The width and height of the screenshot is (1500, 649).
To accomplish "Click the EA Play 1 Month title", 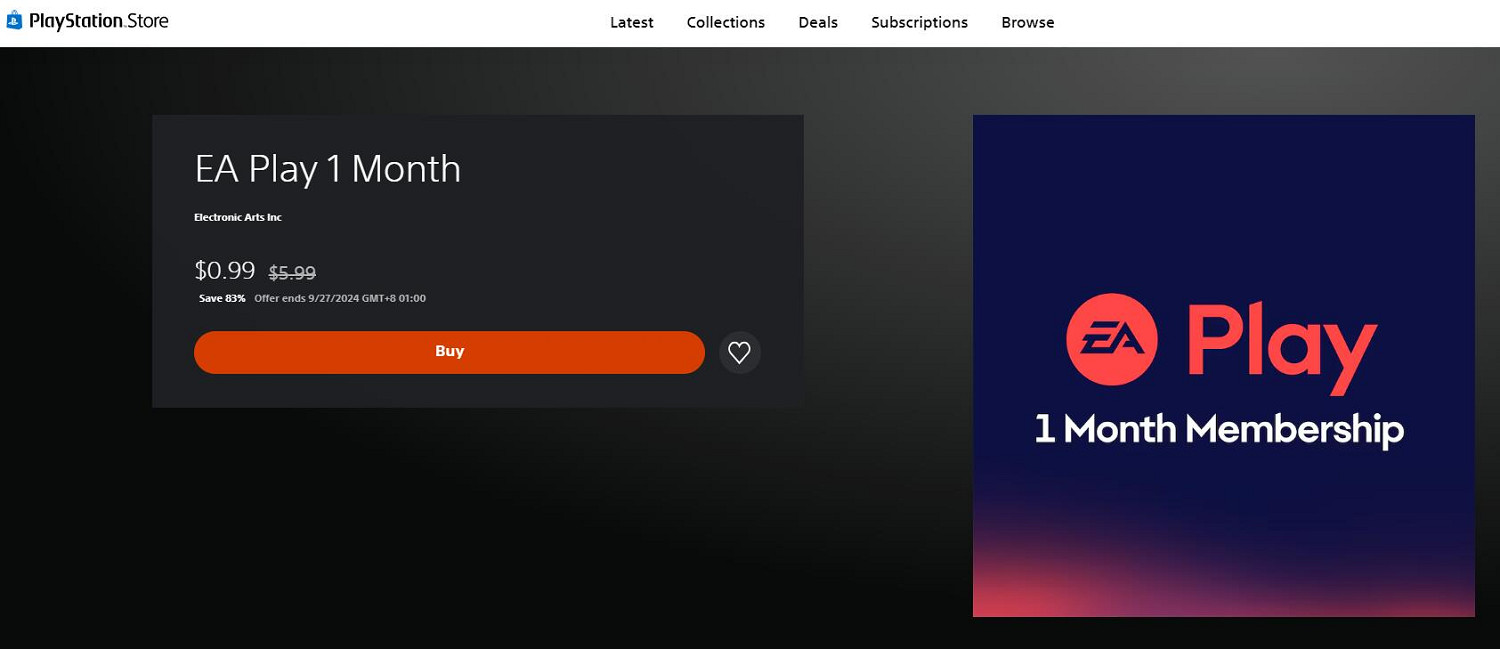I will click(x=327, y=168).
